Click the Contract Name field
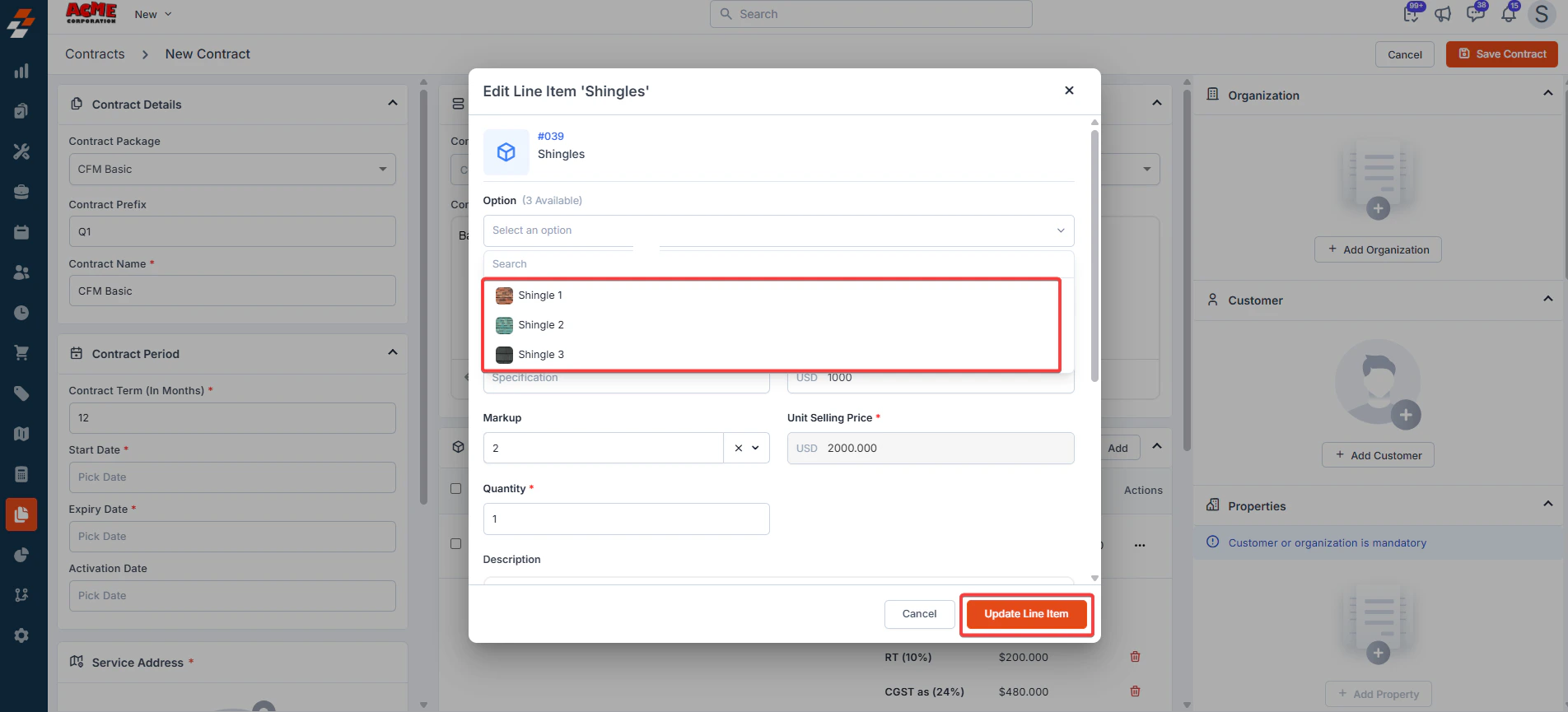The height and width of the screenshot is (712, 1568). [x=232, y=291]
